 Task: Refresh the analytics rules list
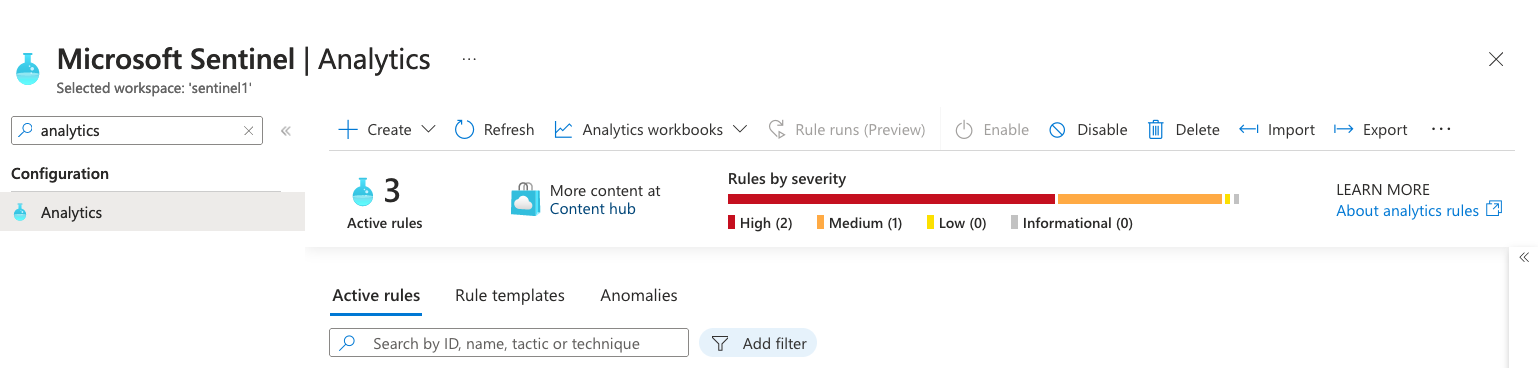tap(494, 130)
